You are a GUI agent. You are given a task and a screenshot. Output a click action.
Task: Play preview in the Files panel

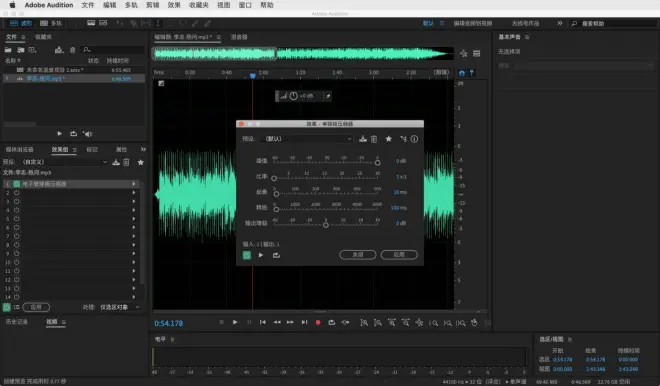click(x=59, y=133)
